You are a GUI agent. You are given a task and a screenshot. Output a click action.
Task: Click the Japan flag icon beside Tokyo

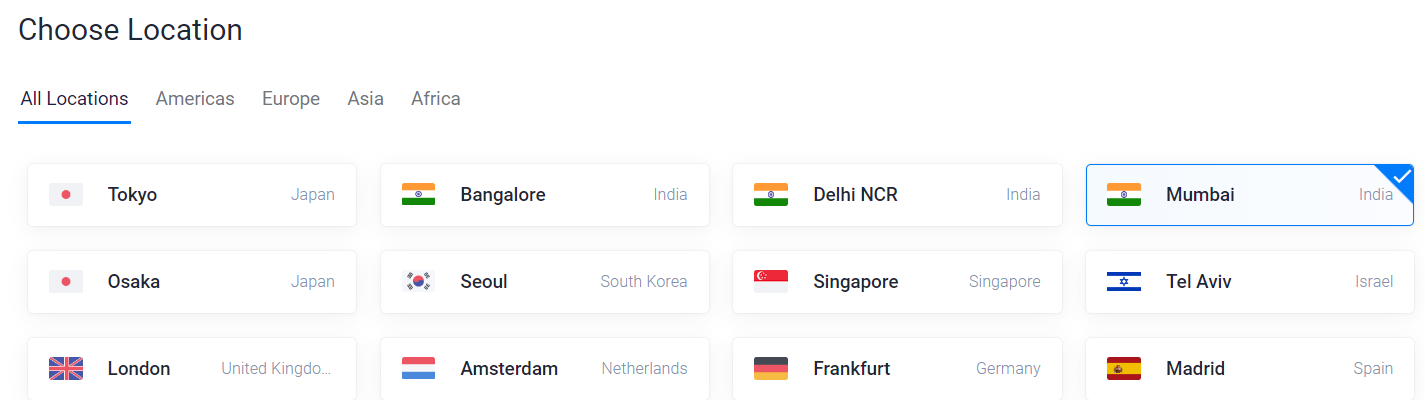(x=66, y=195)
